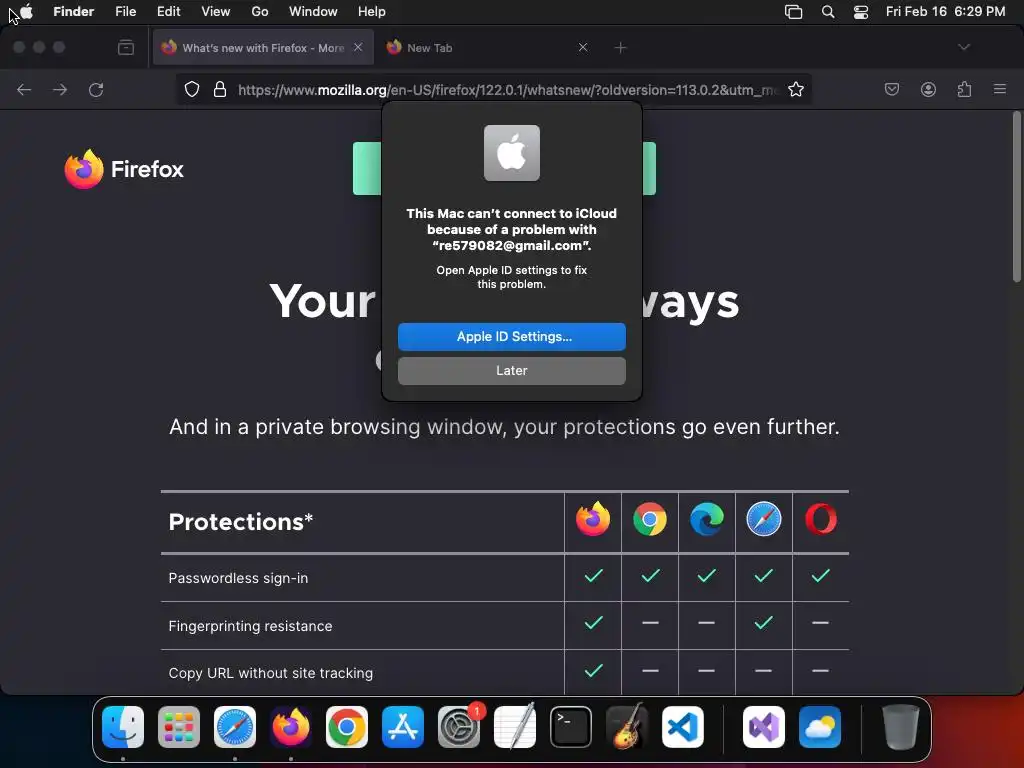The width and height of the screenshot is (1024, 768).
Task: Open Launchpad from the Dock
Action: pyautogui.click(x=179, y=727)
